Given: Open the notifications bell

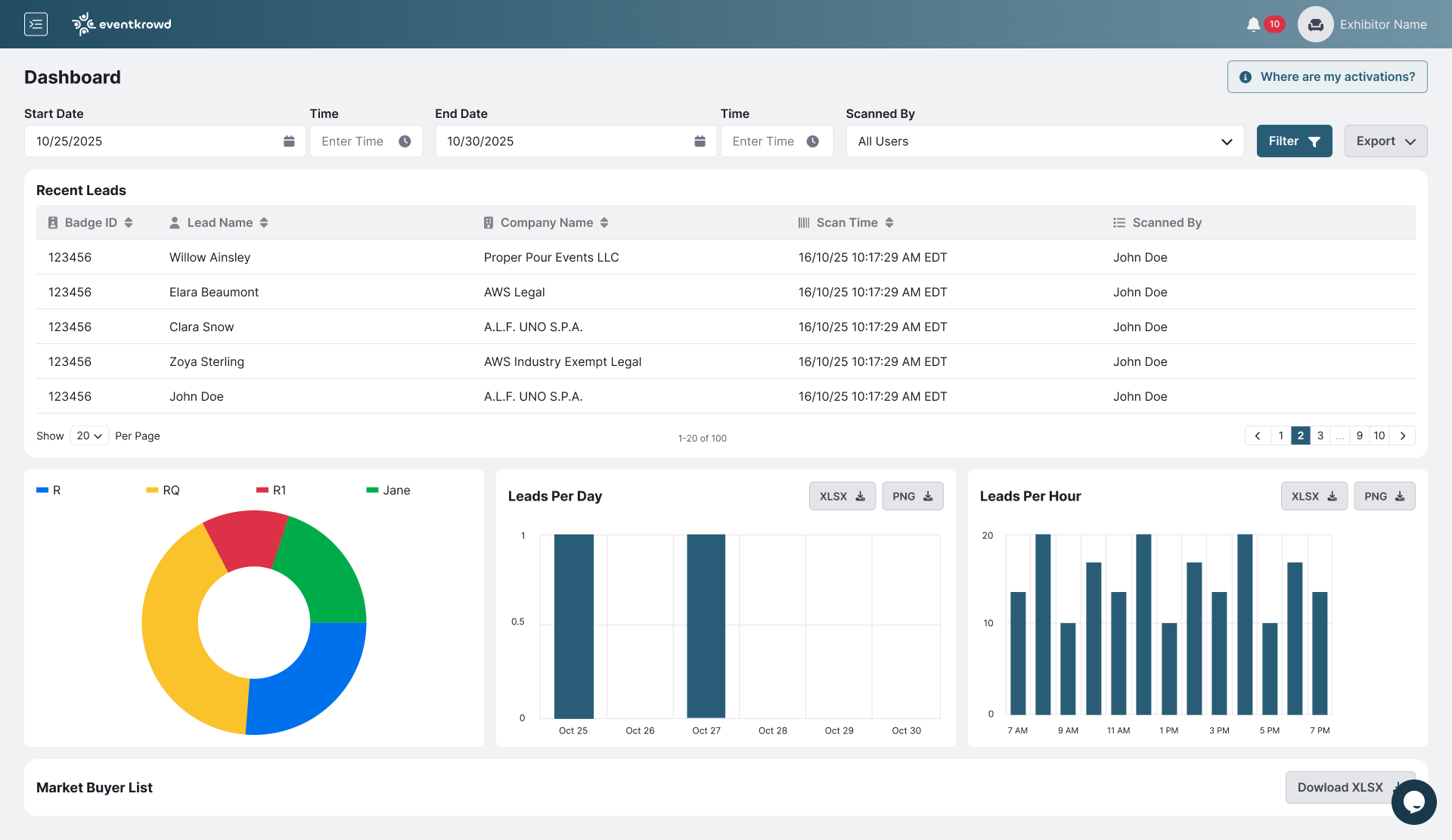Looking at the screenshot, I should [x=1253, y=24].
